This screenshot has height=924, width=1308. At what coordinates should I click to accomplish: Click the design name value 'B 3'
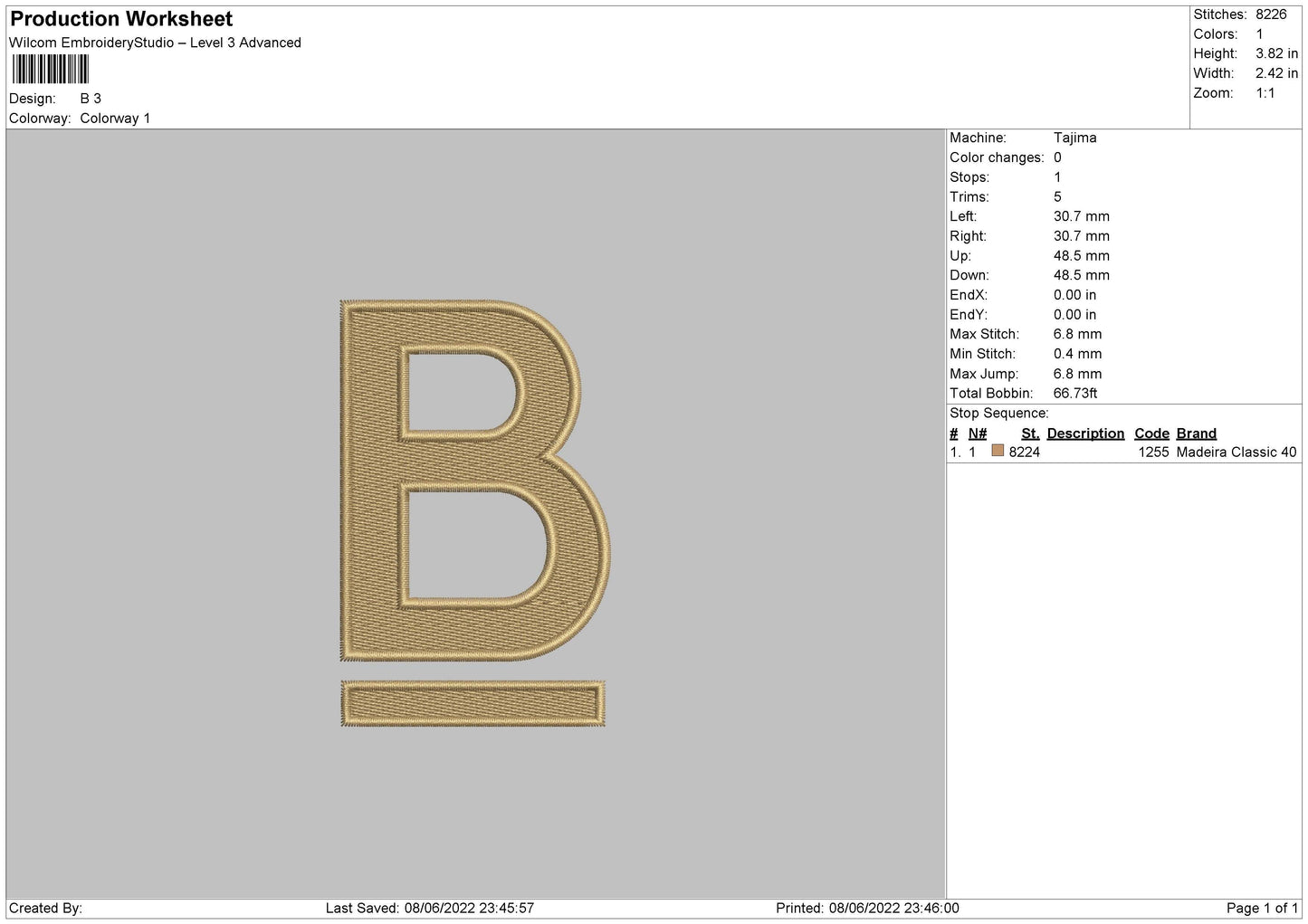click(x=91, y=99)
